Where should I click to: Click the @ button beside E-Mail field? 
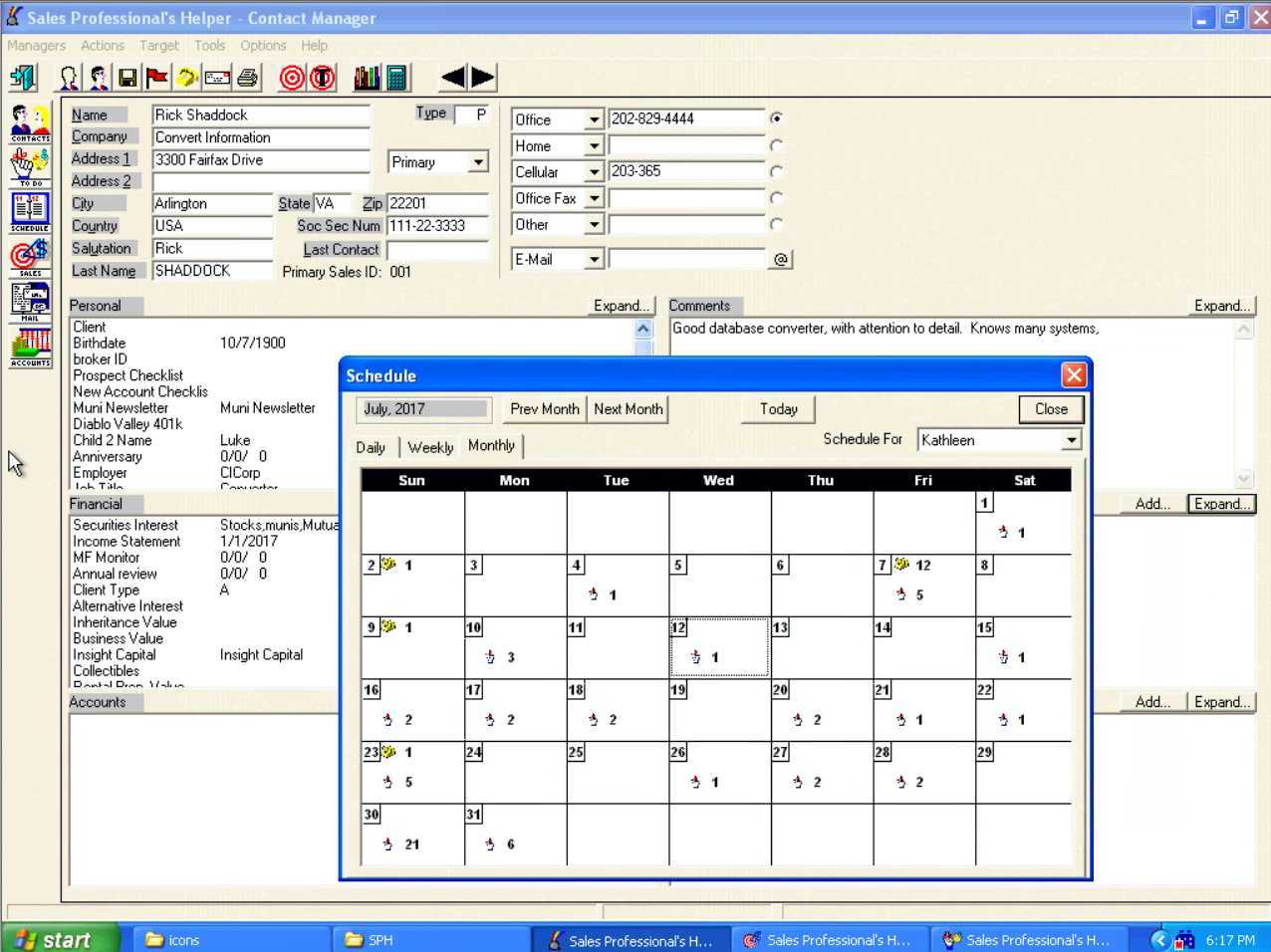[x=781, y=259]
